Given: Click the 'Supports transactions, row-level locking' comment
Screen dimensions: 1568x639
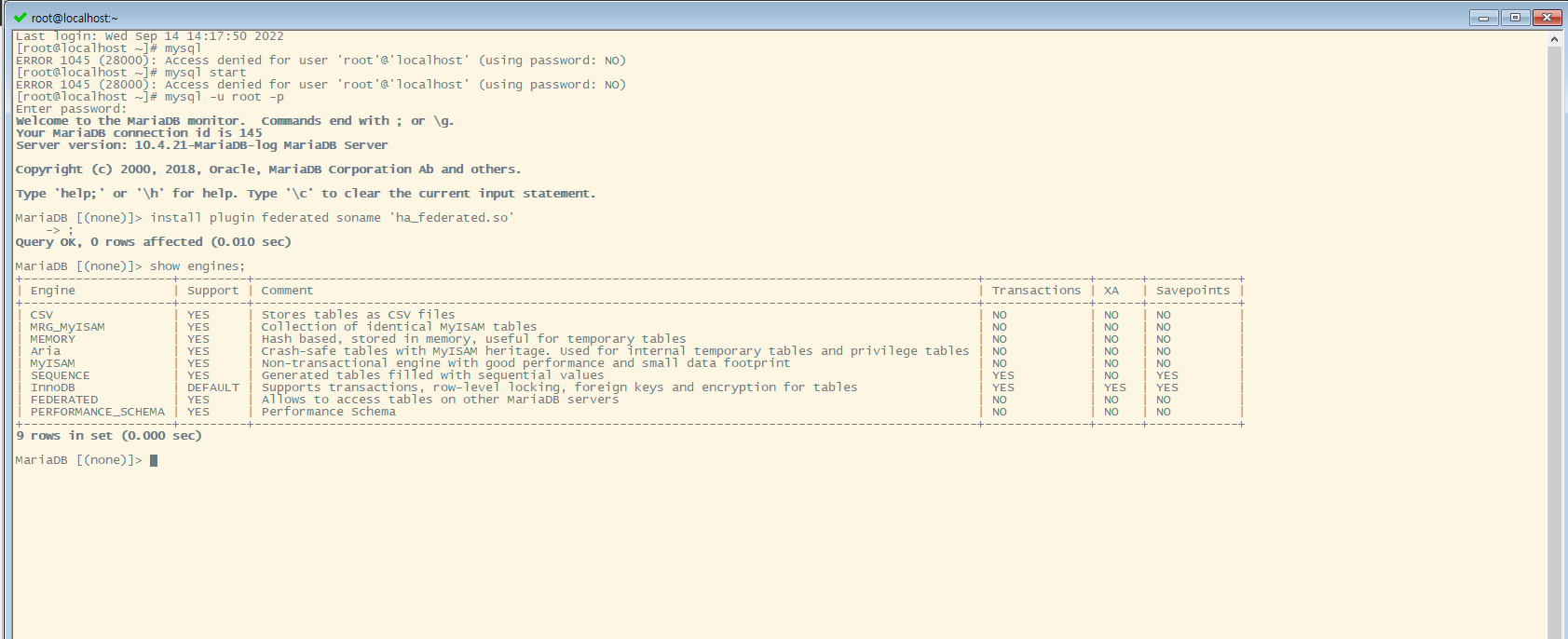Looking at the screenshot, I should (x=560, y=387).
